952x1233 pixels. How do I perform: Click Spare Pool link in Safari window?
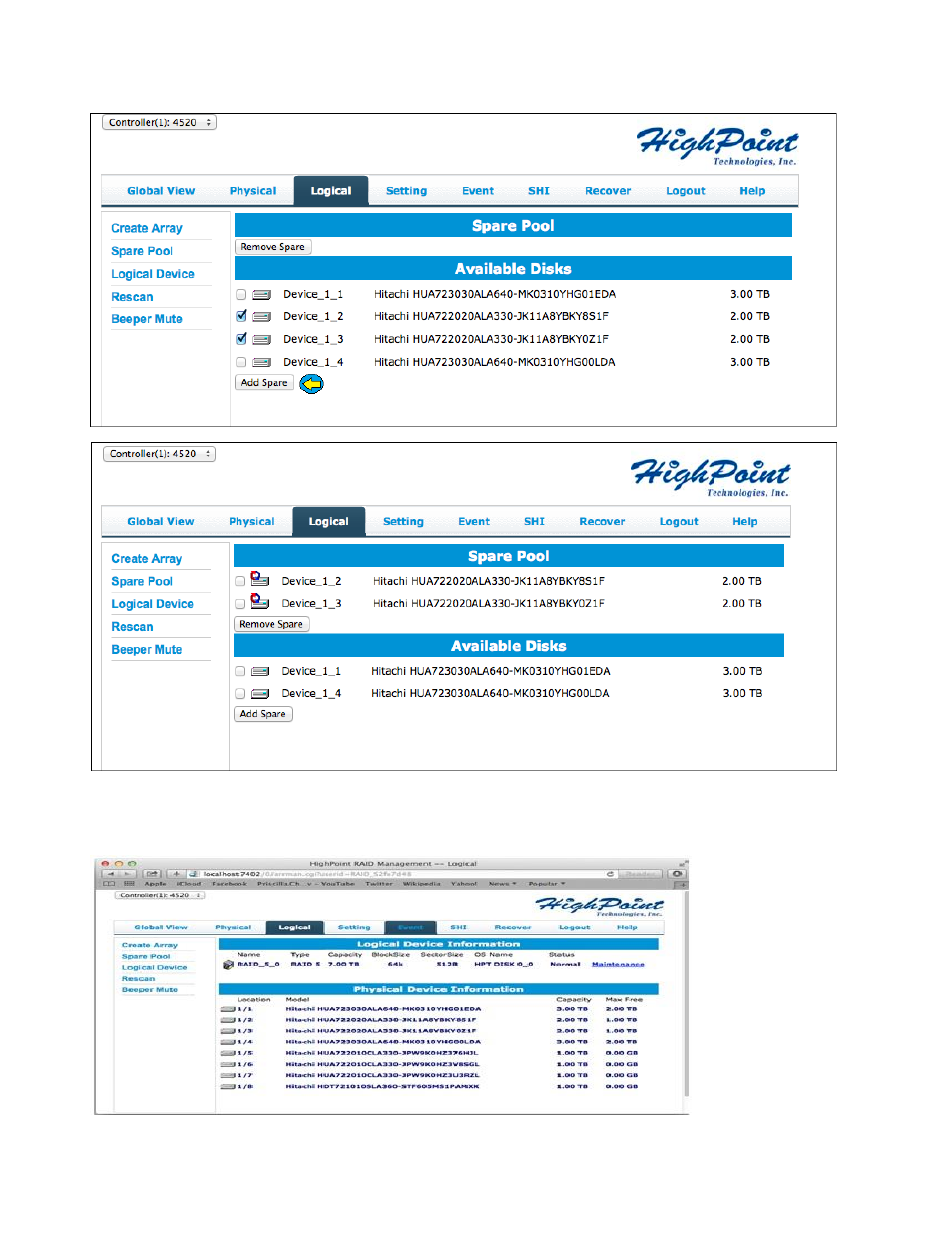point(146,956)
